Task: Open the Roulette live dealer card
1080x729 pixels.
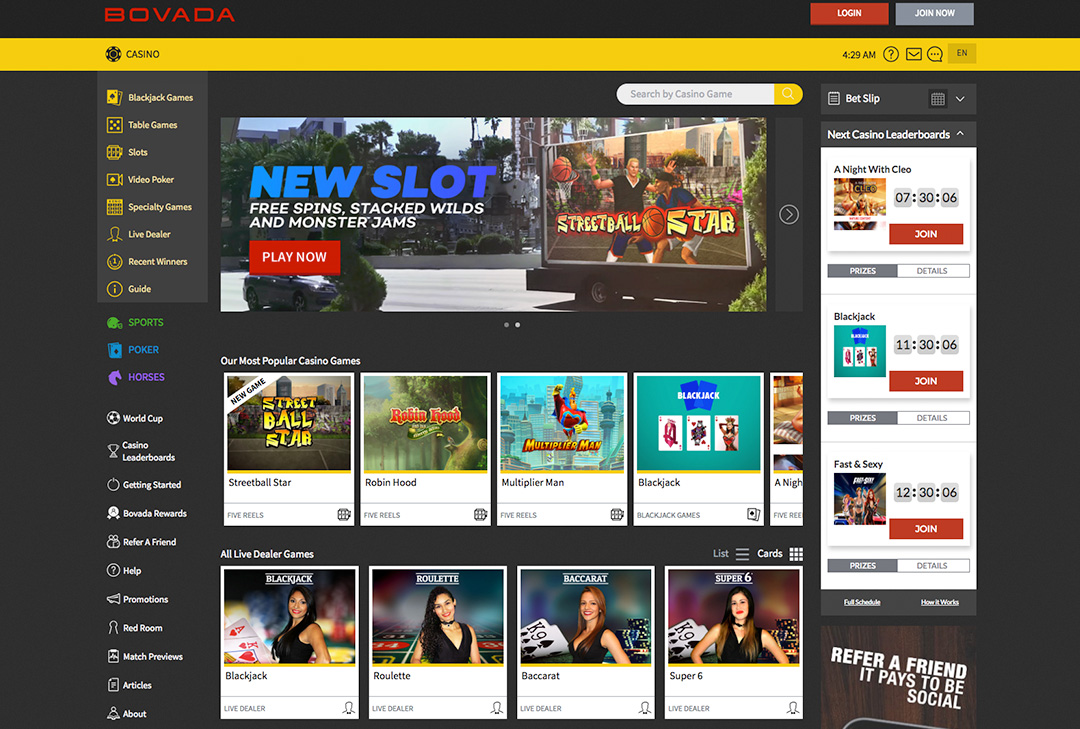Action: [x=438, y=642]
